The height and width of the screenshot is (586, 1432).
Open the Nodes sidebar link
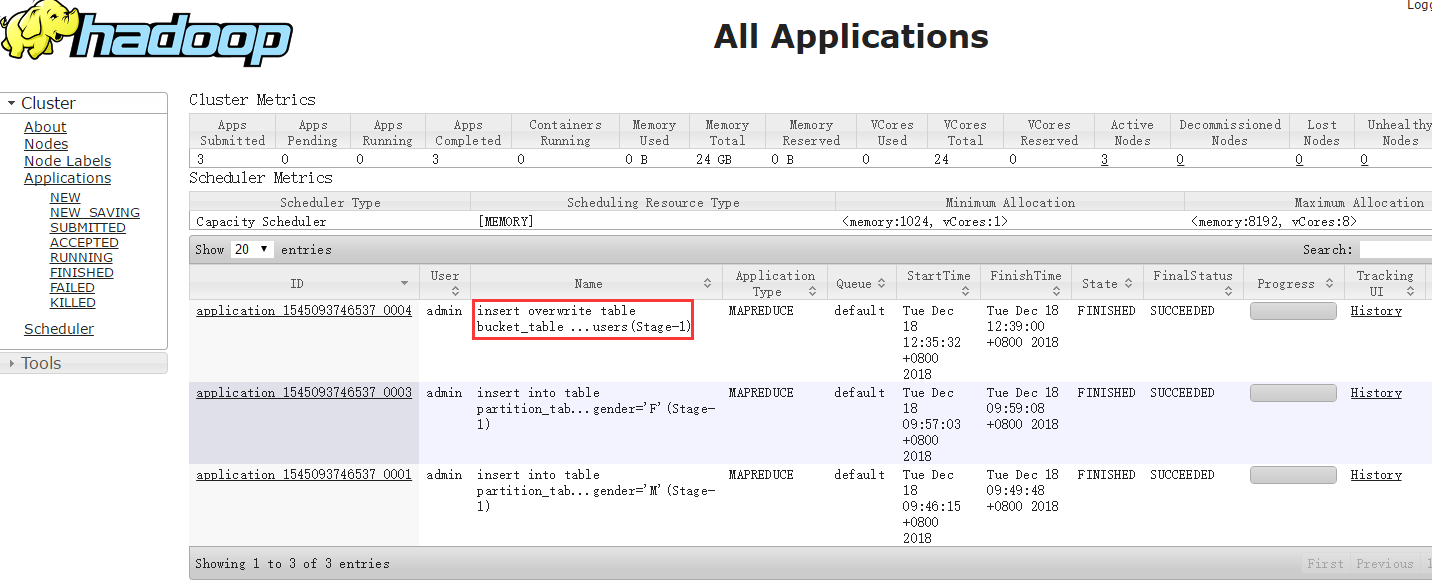(46, 144)
